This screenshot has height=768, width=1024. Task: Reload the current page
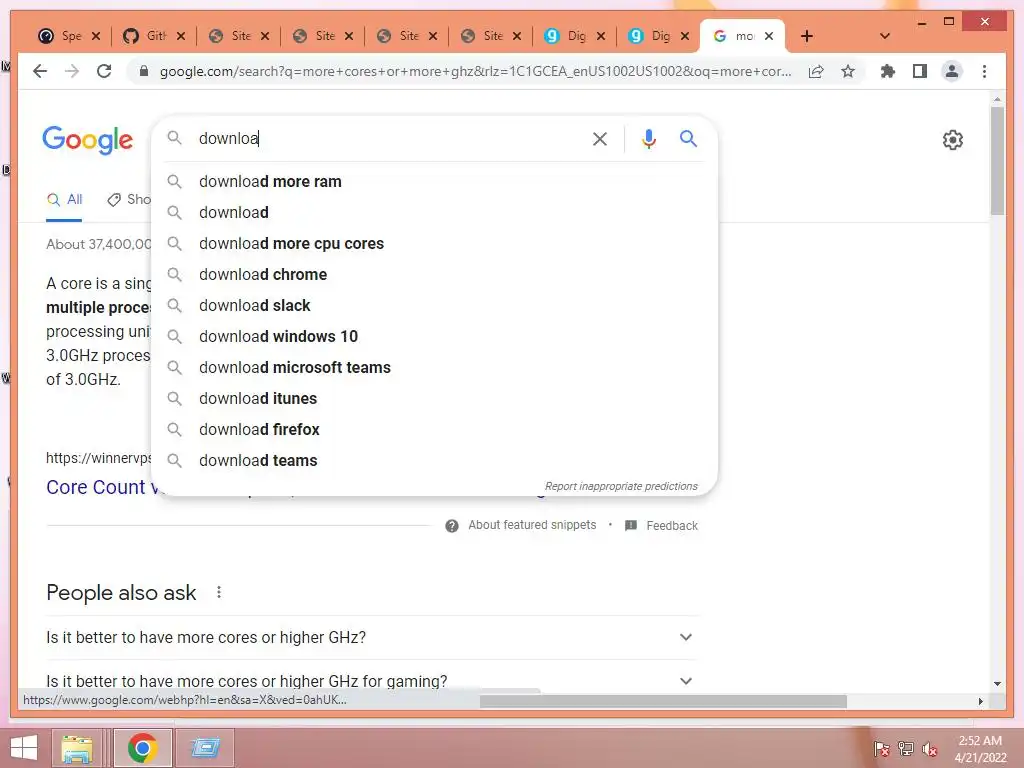pos(104,71)
